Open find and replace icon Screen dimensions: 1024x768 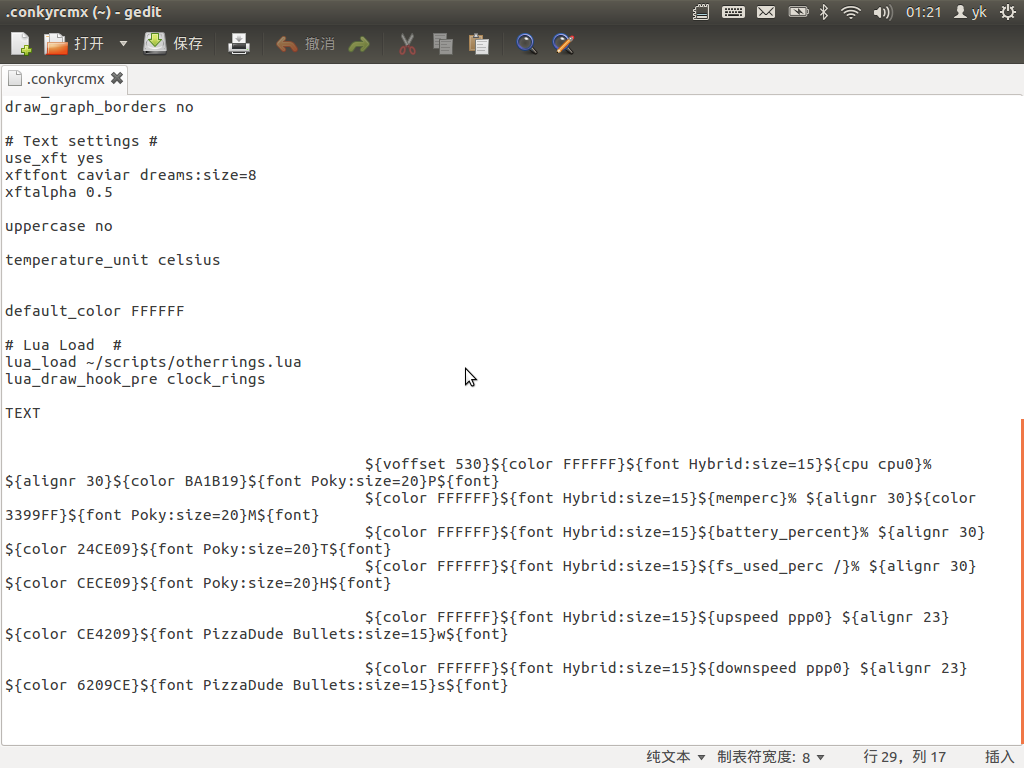tap(563, 44)
